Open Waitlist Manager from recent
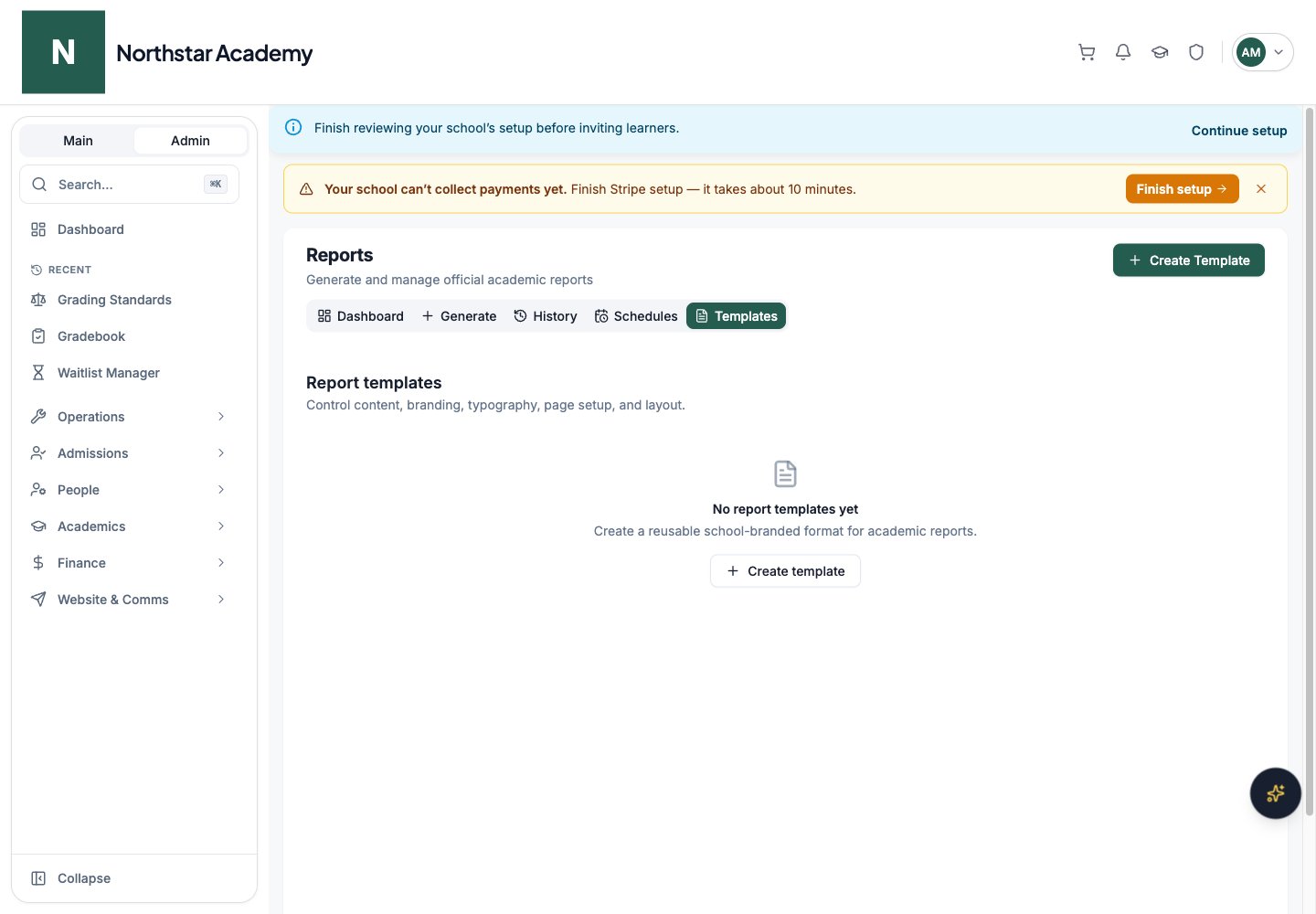Image resolution: width=1316 pixels, height=914 pixels. point(128,373)
